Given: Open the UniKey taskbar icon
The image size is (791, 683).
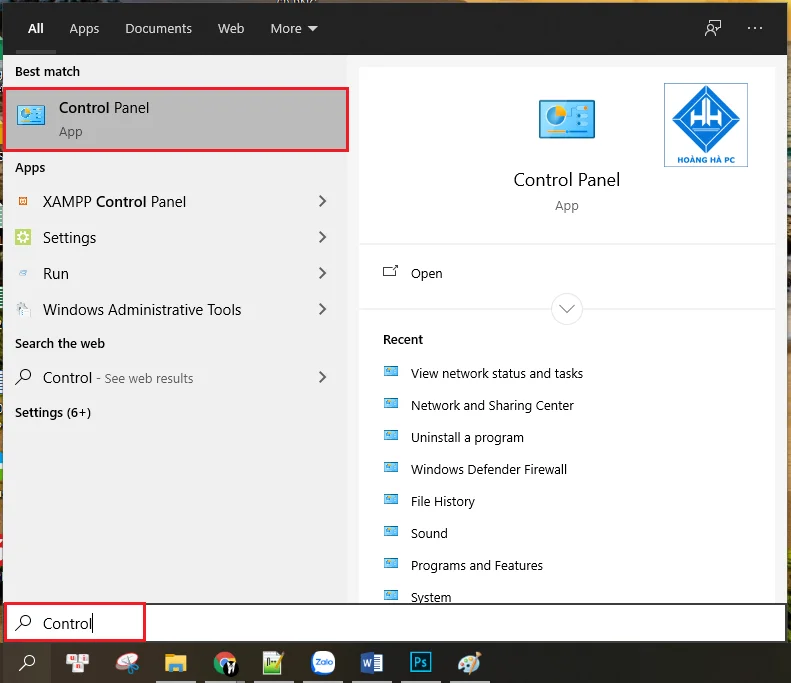Looking at the screenshot, I should point(78,662).
